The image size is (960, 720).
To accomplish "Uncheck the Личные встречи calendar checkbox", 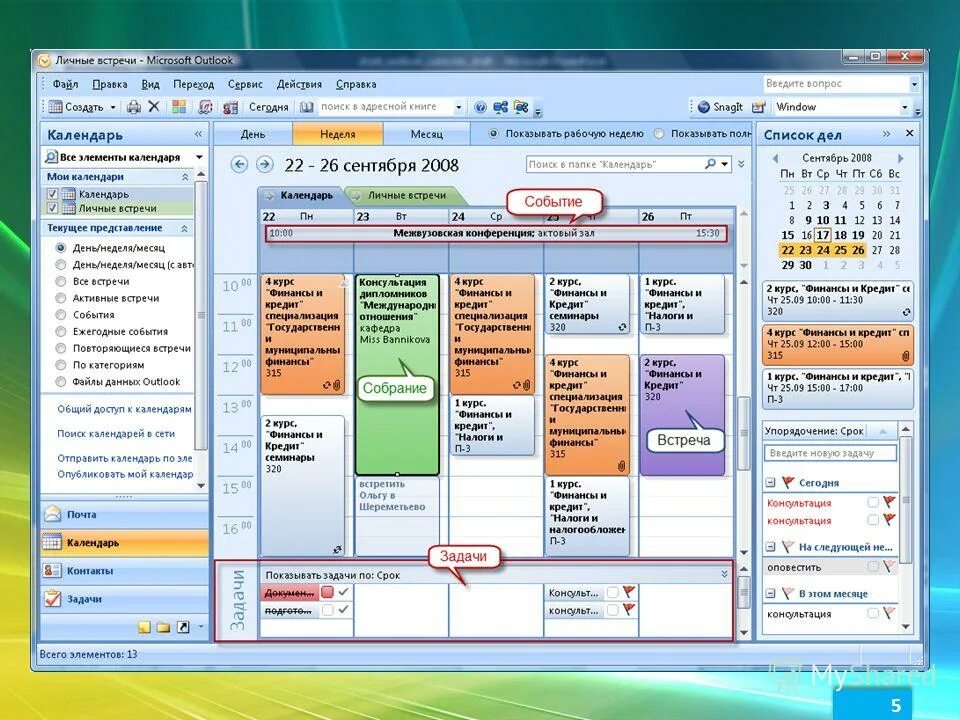I will click(52, 208).
